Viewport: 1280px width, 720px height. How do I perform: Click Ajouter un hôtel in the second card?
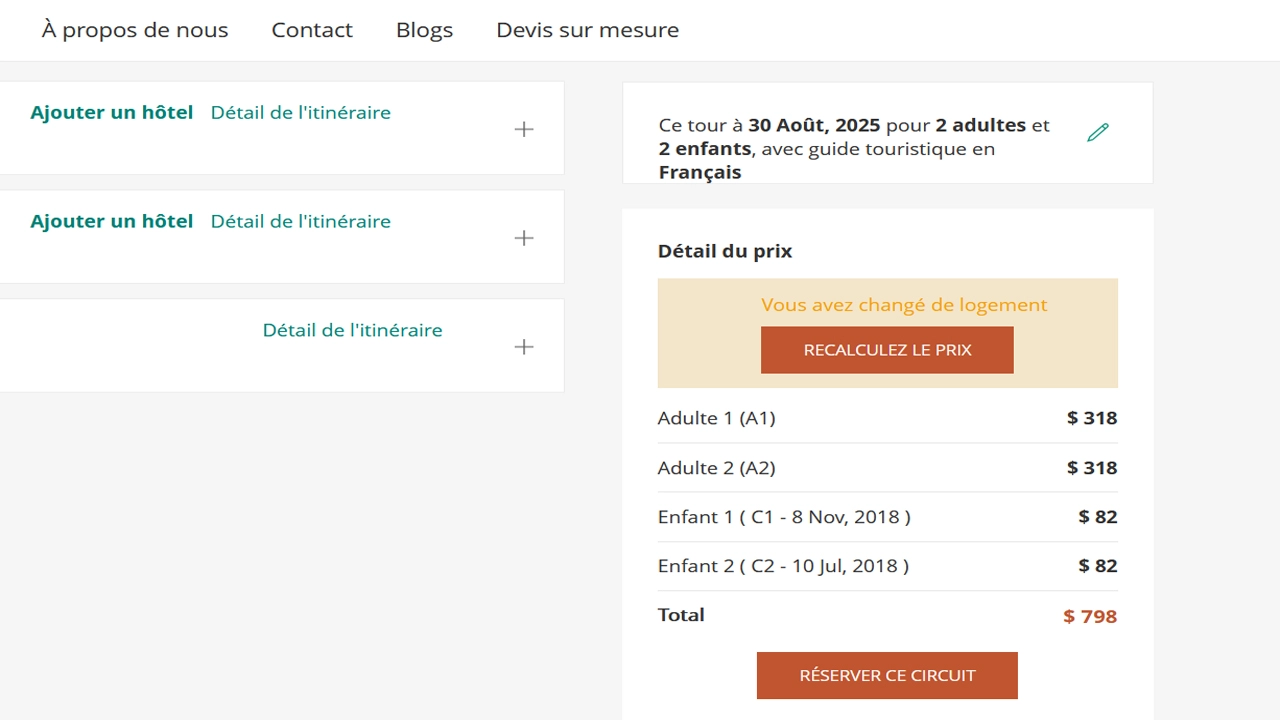coord(112,221)
